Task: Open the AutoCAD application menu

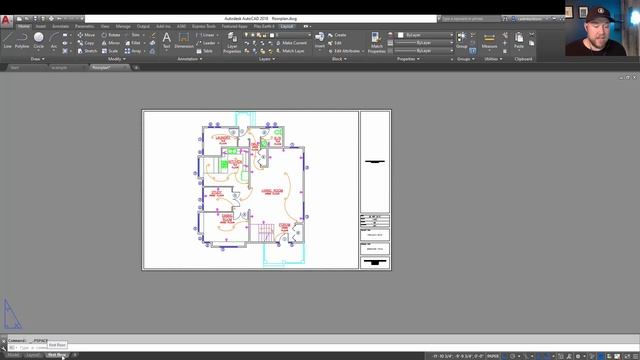Action: 6,20
